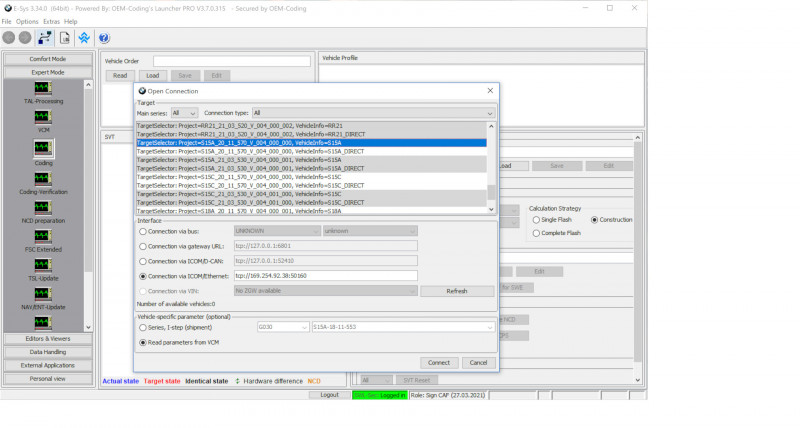Expand the S15A-18-11-553 I-step dropdown
Viewport: 800px width, 428px height.
pos(402,326)
